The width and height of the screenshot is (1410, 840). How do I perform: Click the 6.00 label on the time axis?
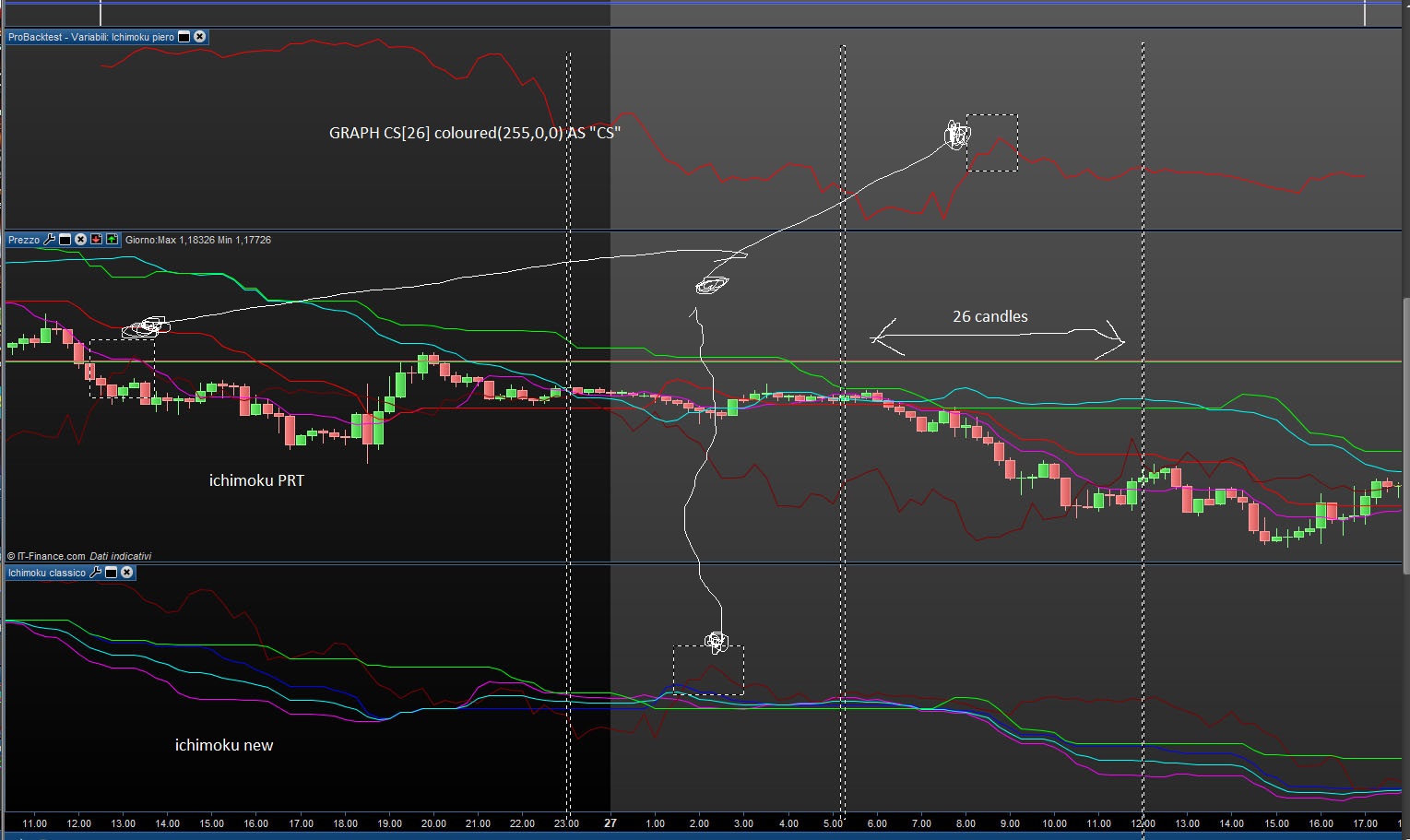tap(877, 823)
